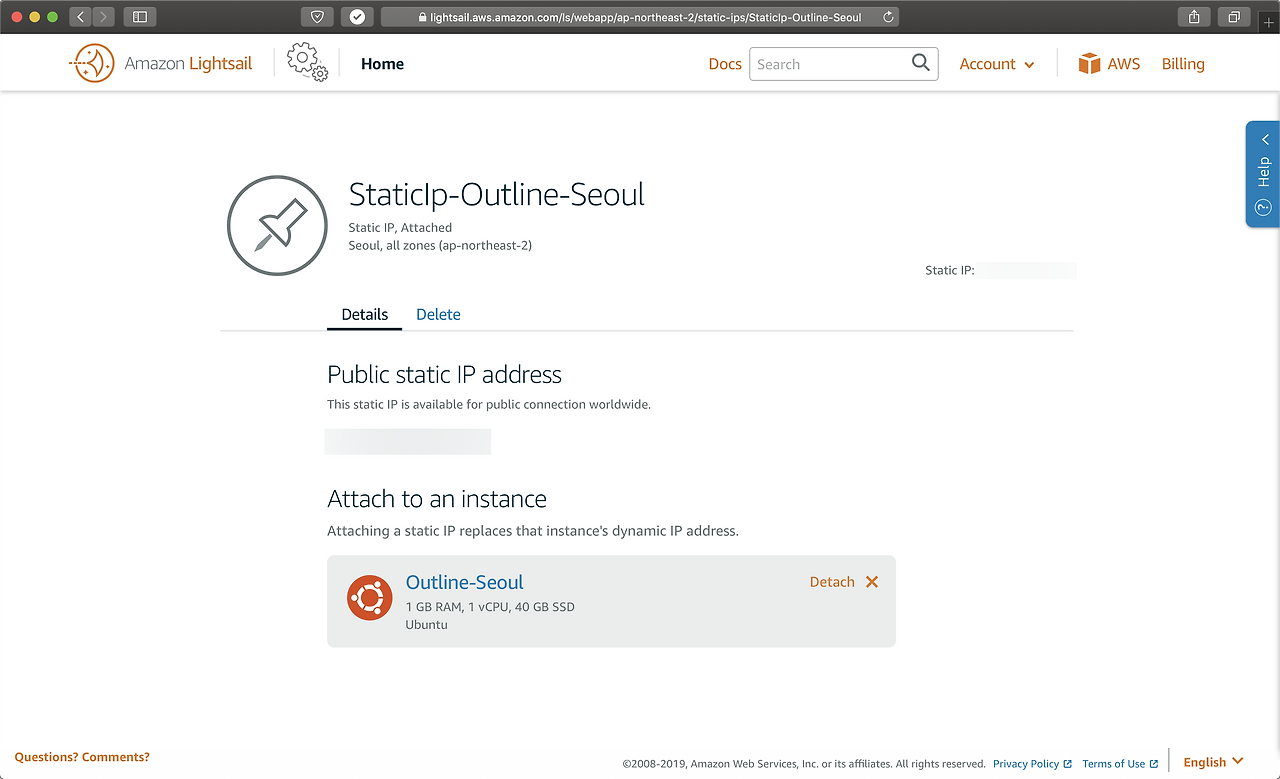Click the checkmark extension icon in toolbar

(x=357, y=17)
